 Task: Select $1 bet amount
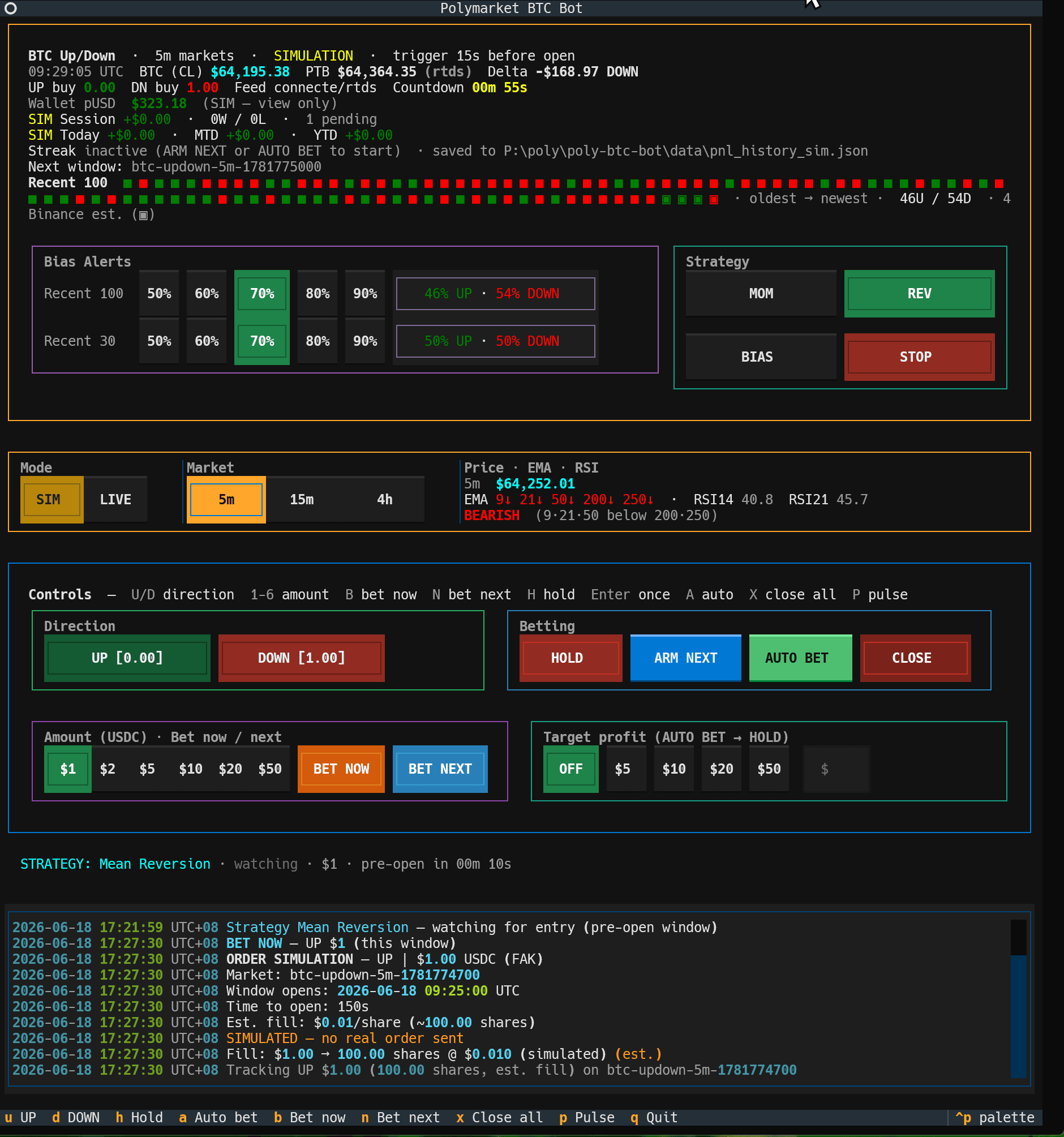coord(67,769)
